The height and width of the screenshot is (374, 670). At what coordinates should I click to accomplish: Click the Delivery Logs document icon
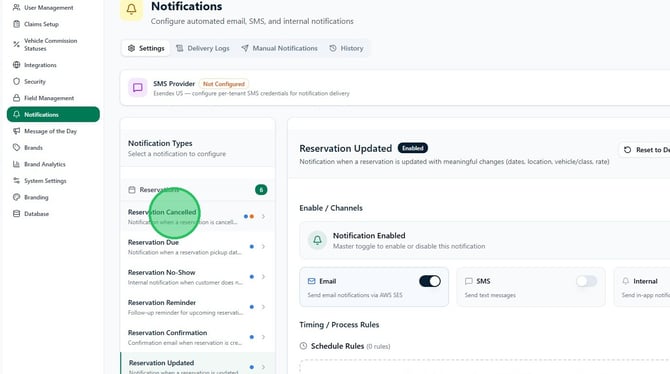[x=179, y=48]
